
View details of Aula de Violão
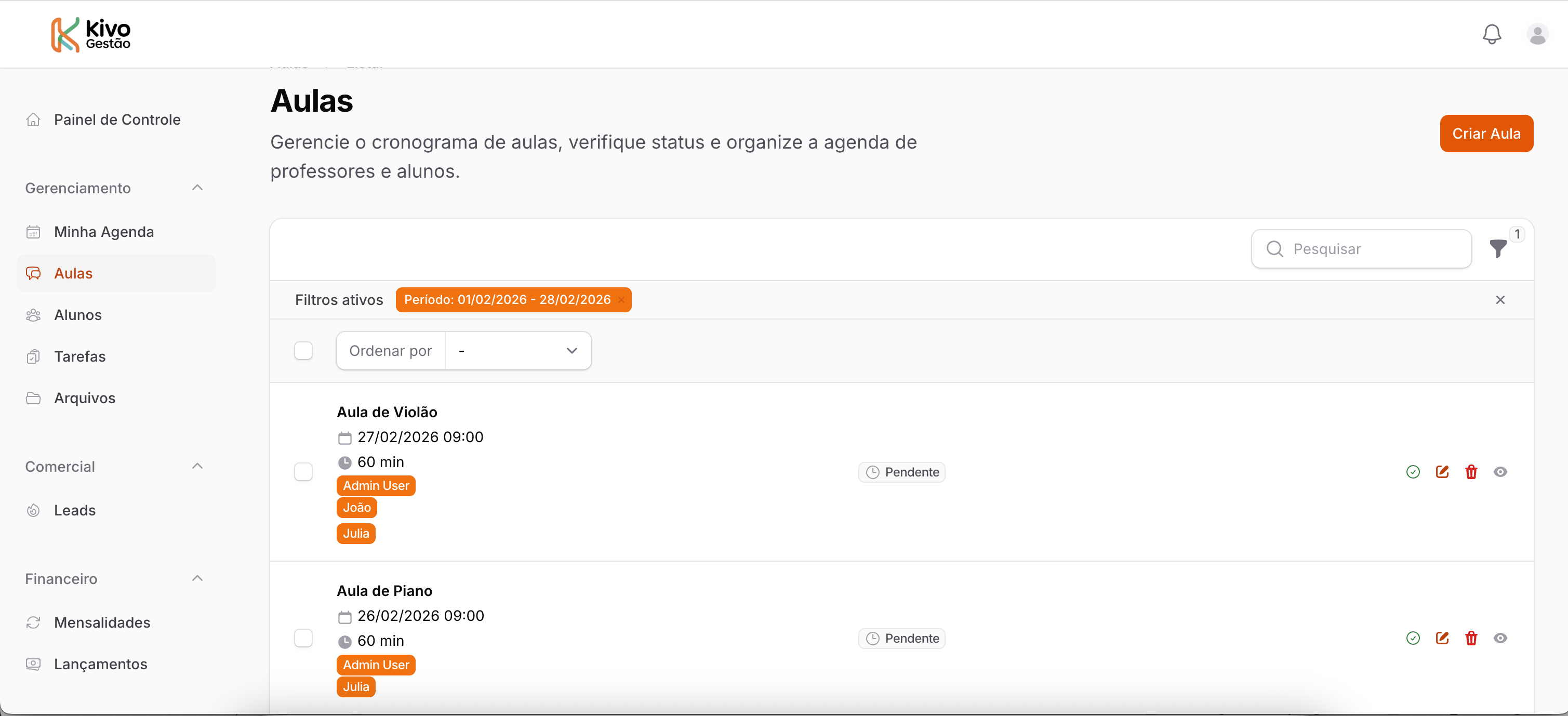[x=1500, y=472]
